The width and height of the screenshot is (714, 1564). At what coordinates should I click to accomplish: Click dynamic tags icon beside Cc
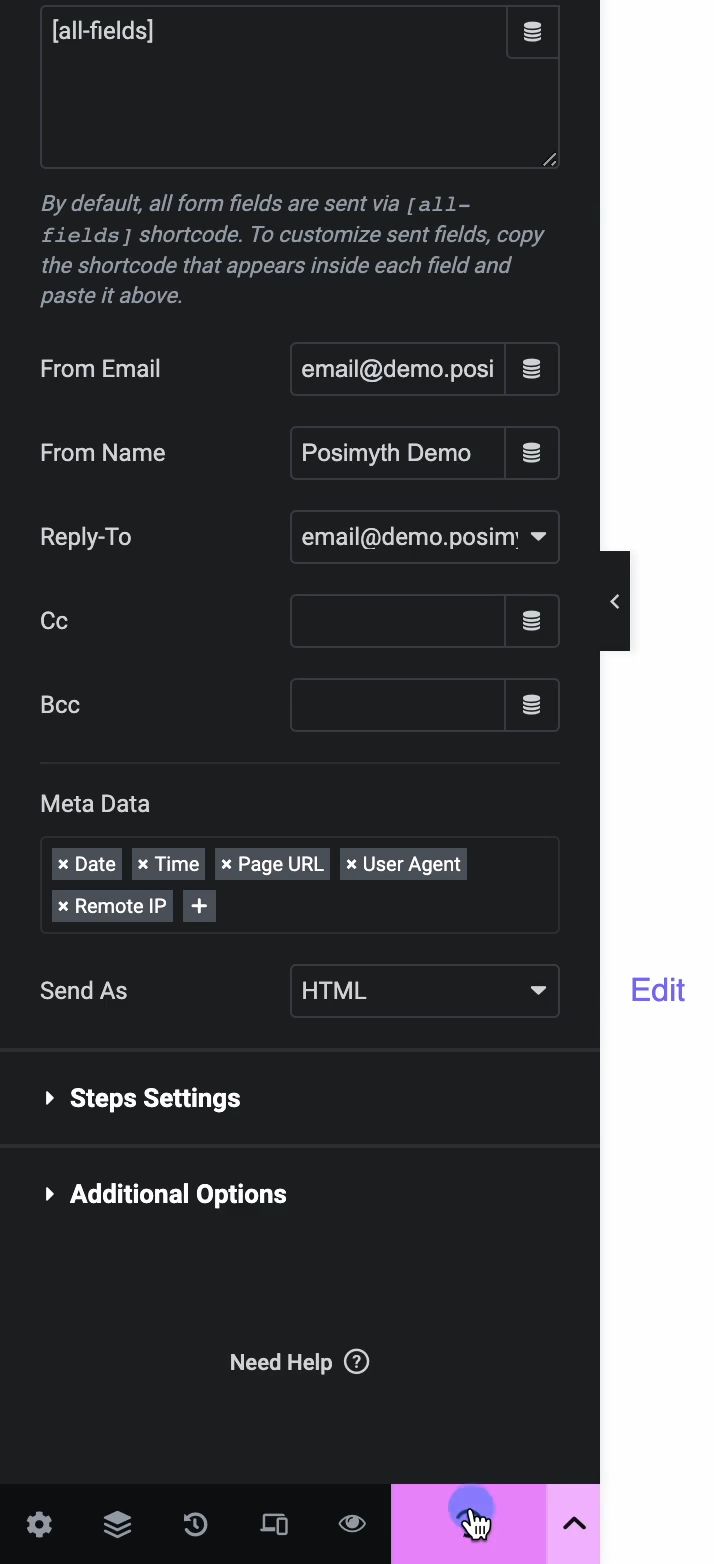pos(531,621)
